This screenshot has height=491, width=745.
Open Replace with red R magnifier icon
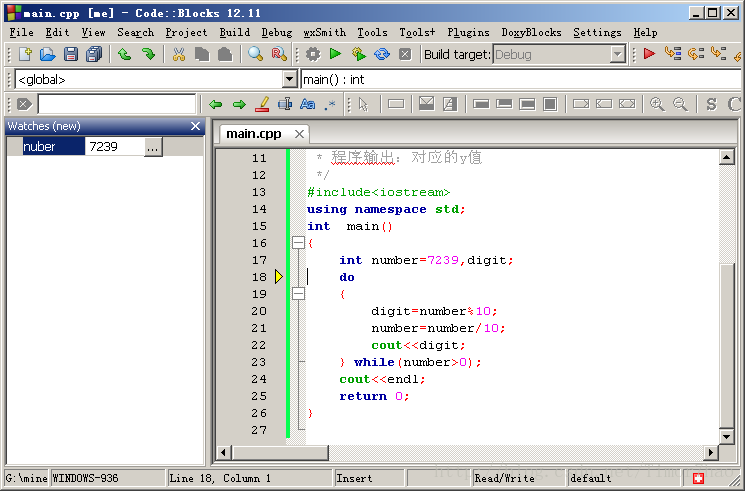click(279, 54)
